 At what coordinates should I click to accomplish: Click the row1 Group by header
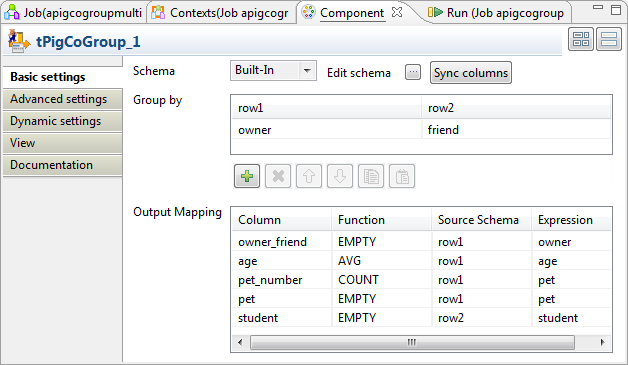point(326,108)
